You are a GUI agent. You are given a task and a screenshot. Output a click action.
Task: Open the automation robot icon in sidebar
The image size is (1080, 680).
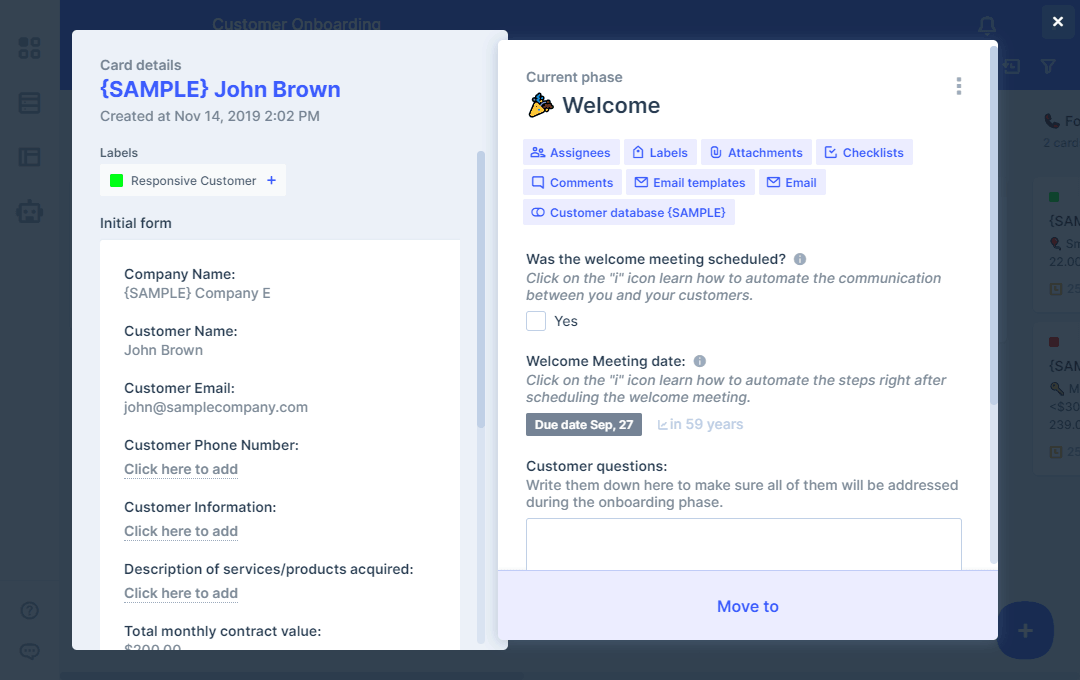pyautogui.click(x=30, y=211)
